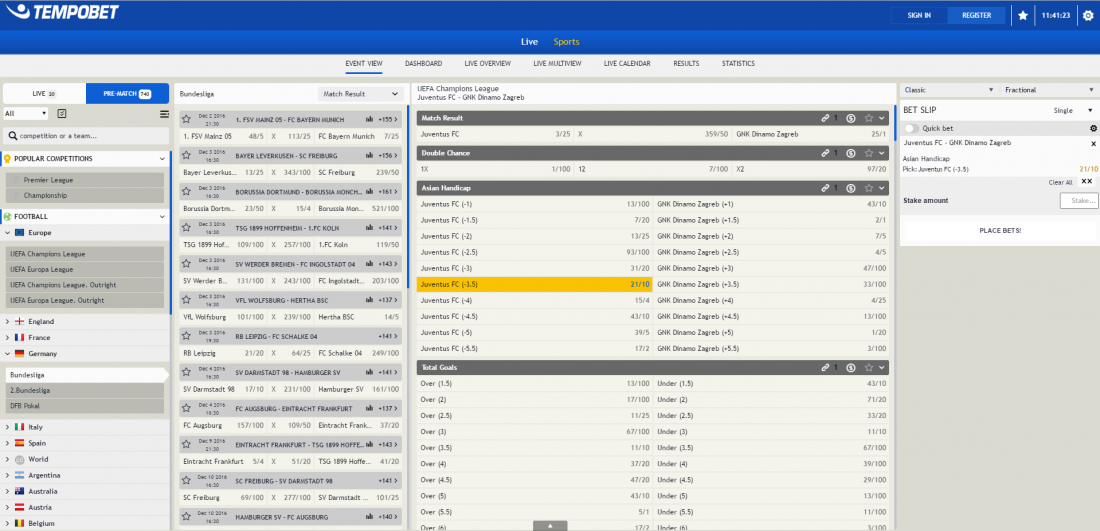Click the scroll-to-top arrow at bottom
Viewport: 1100px width, 531px height.
[550, 525]
